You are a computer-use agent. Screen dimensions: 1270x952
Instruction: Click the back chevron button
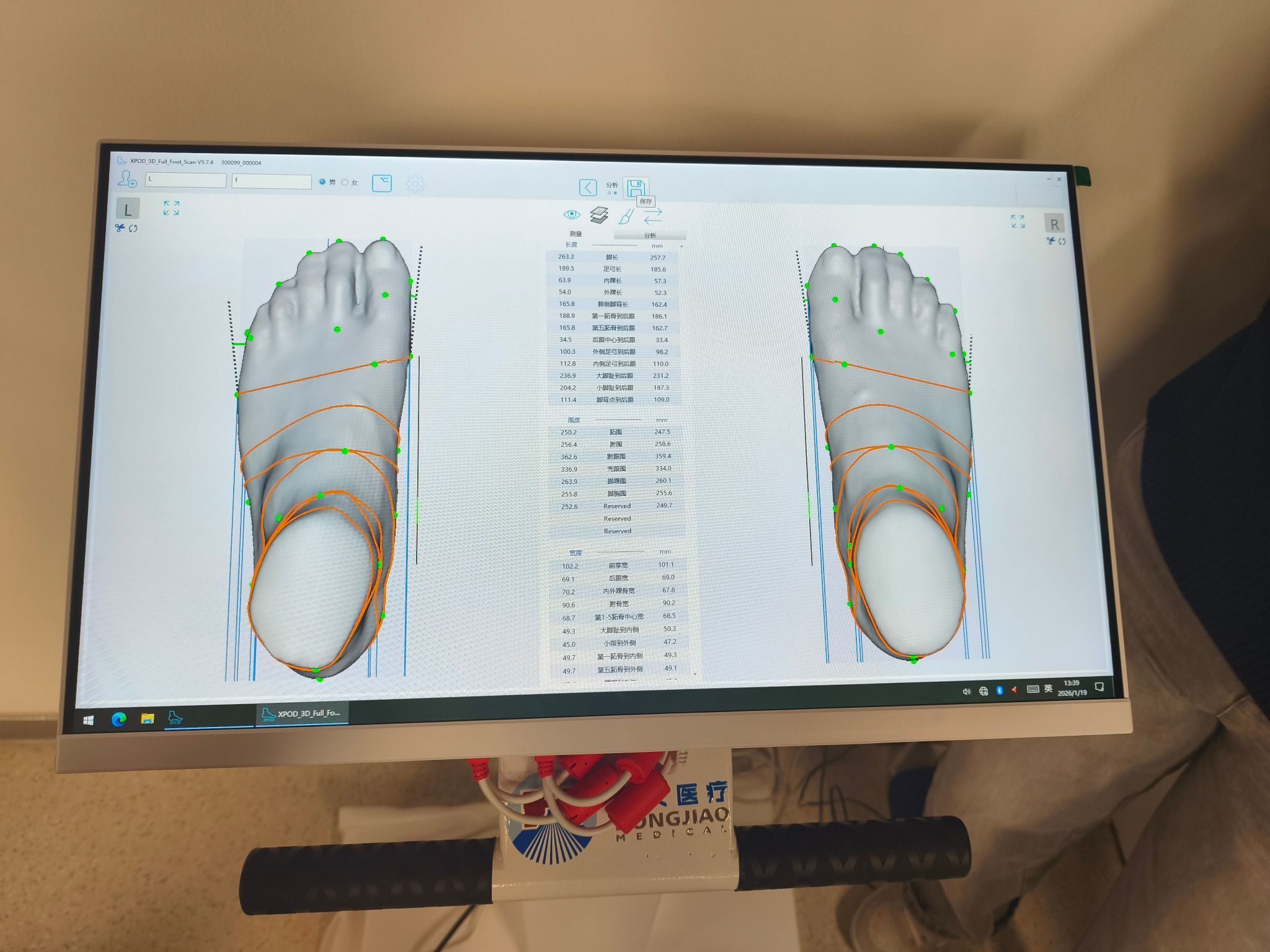click(587, 187)
